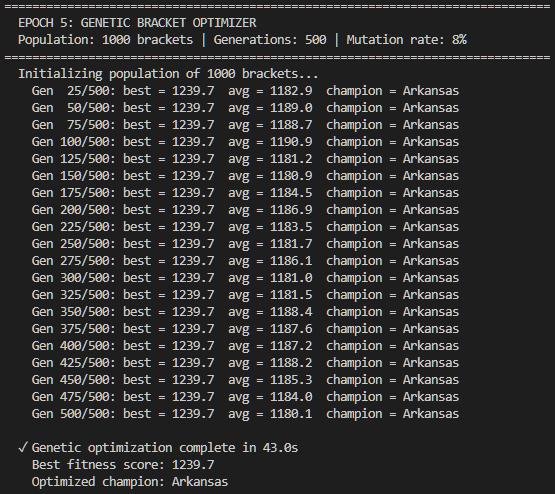Click the 'Gen 75/500' row label
Screen dimensions: 555x494
74,125
